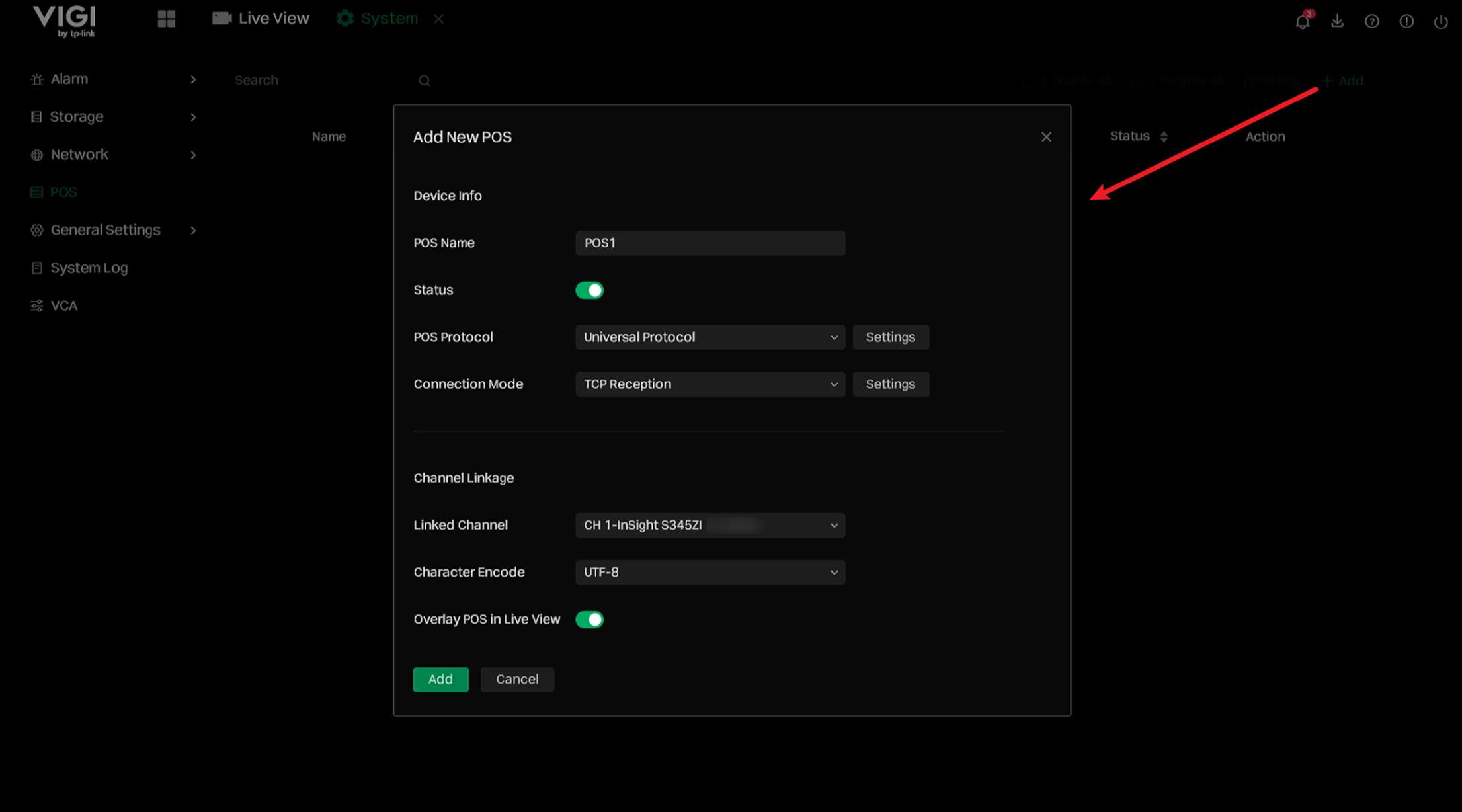Viewport: 1462px width, 812px height.
Task: Close the Add New POS dialog
Action: tap(1046, 137)
